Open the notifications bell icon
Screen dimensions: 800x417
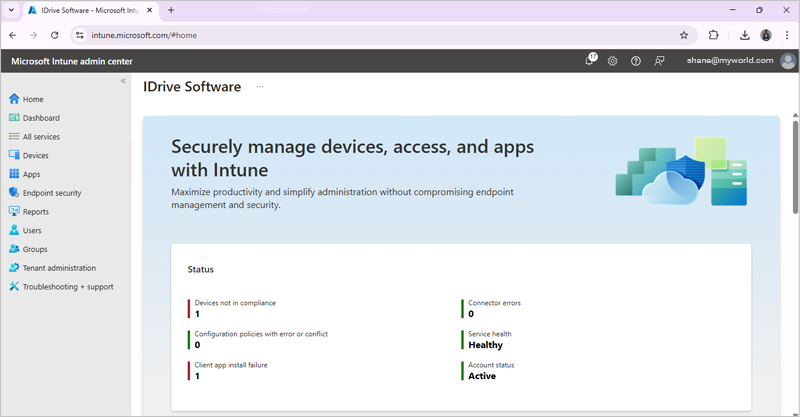coord(590,61)
